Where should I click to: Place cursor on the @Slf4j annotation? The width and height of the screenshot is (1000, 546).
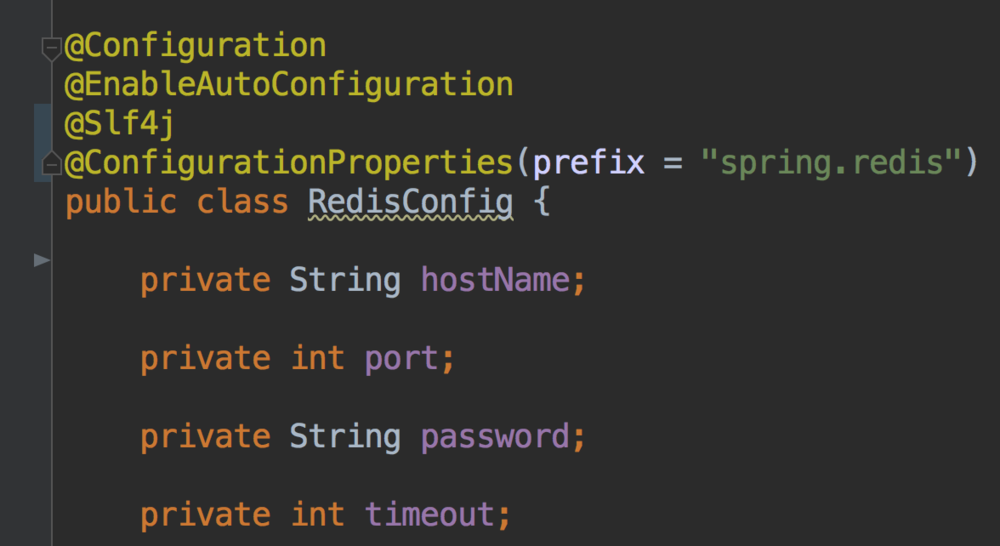(x=121, y=124)
